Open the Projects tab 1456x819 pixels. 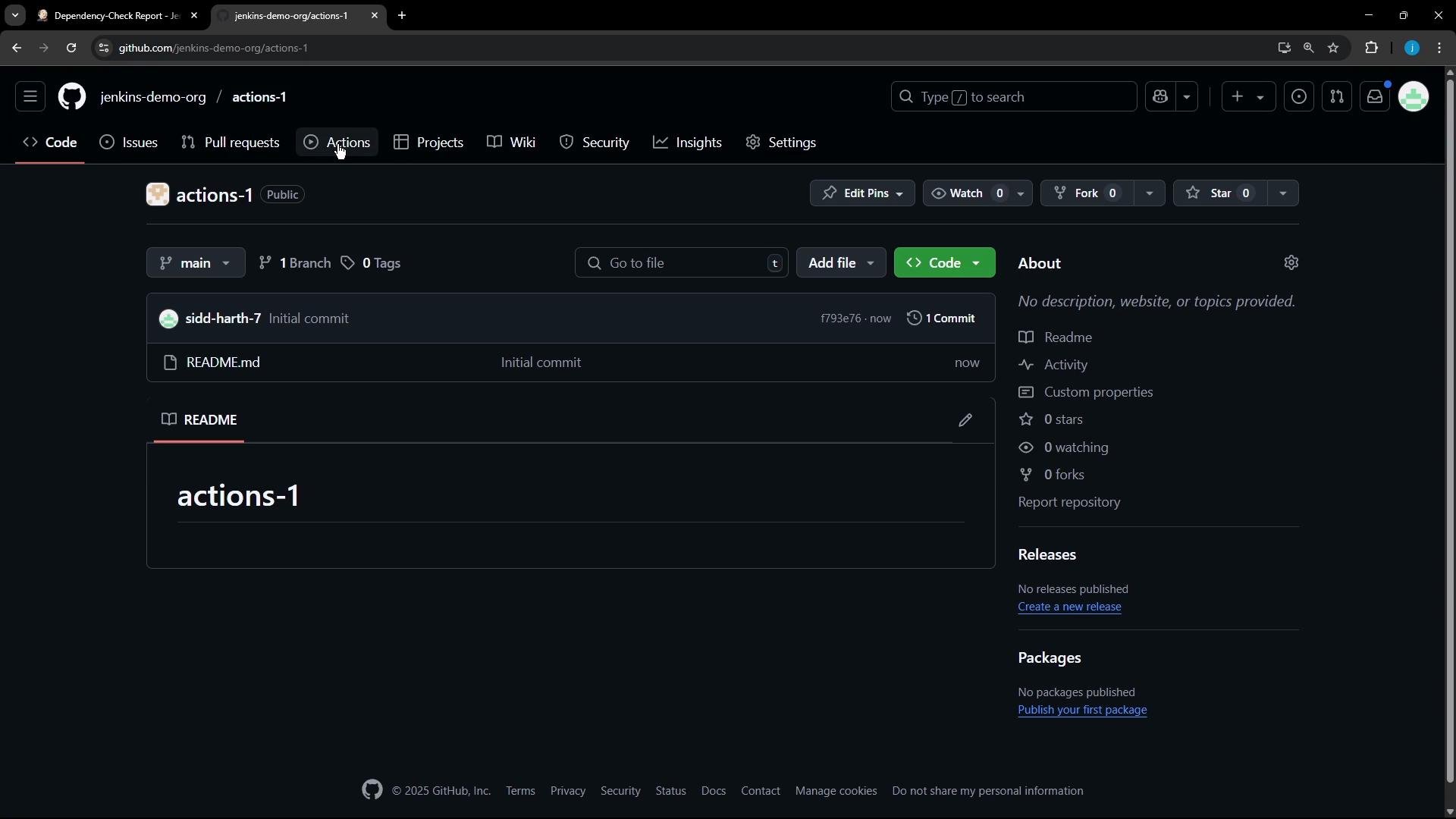coord(428,143)
